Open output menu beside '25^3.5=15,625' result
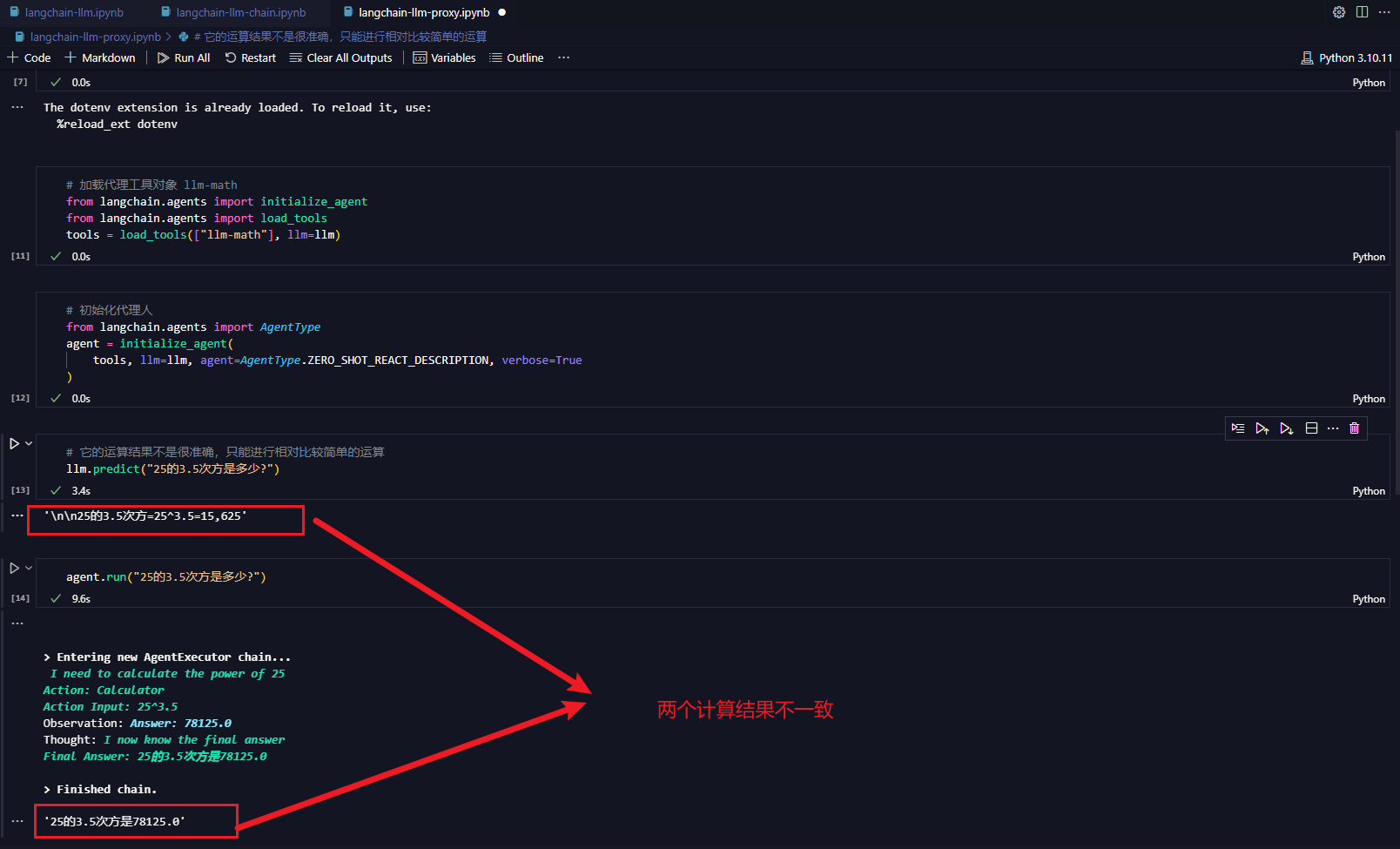 [17, 515]
